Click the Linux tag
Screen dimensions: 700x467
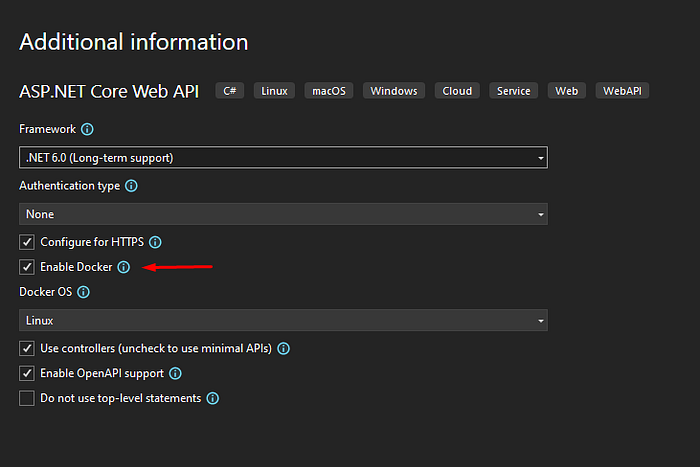click(275, 91)
